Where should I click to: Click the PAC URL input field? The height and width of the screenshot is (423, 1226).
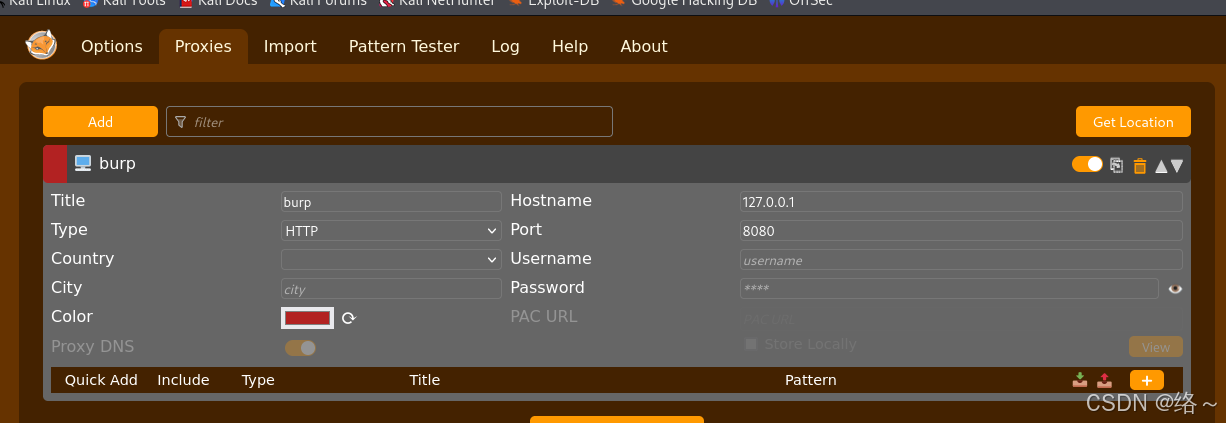click(961, 319)
